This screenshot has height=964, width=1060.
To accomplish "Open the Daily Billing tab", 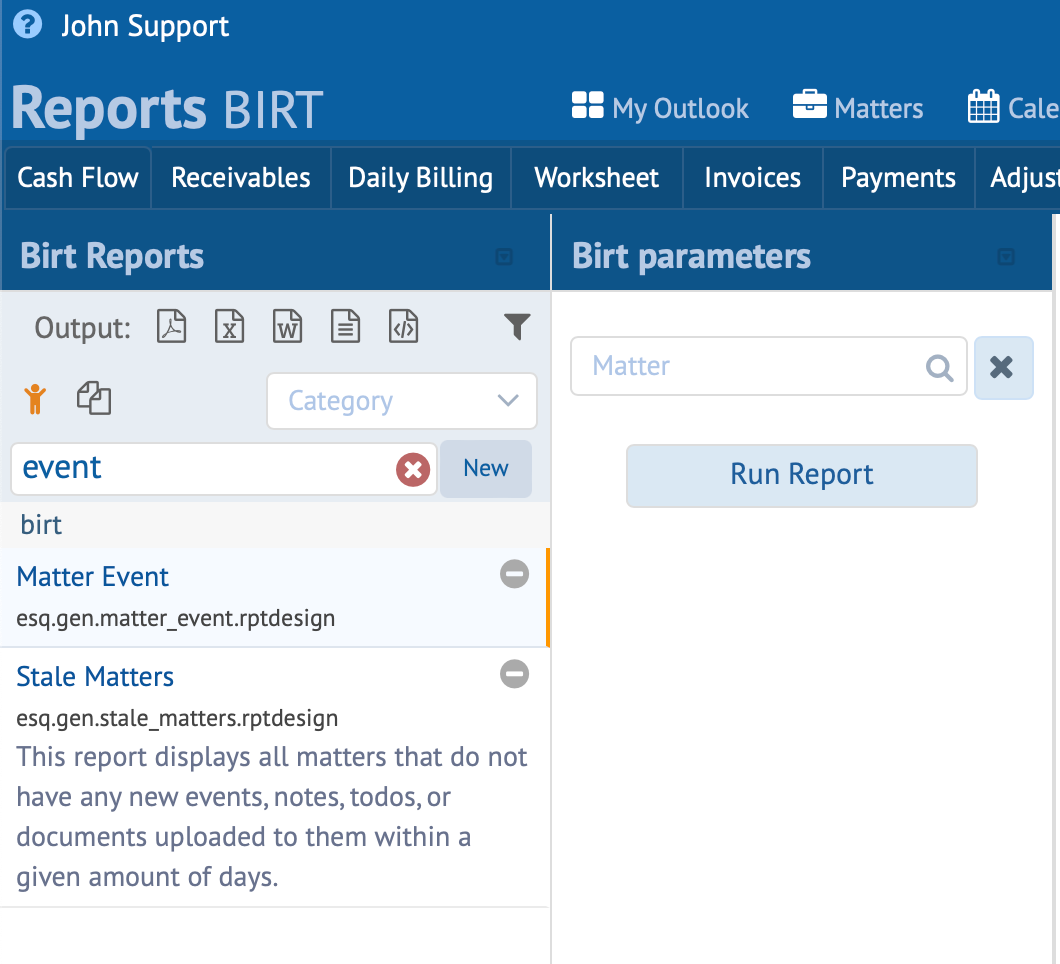I will pos(420,178).
